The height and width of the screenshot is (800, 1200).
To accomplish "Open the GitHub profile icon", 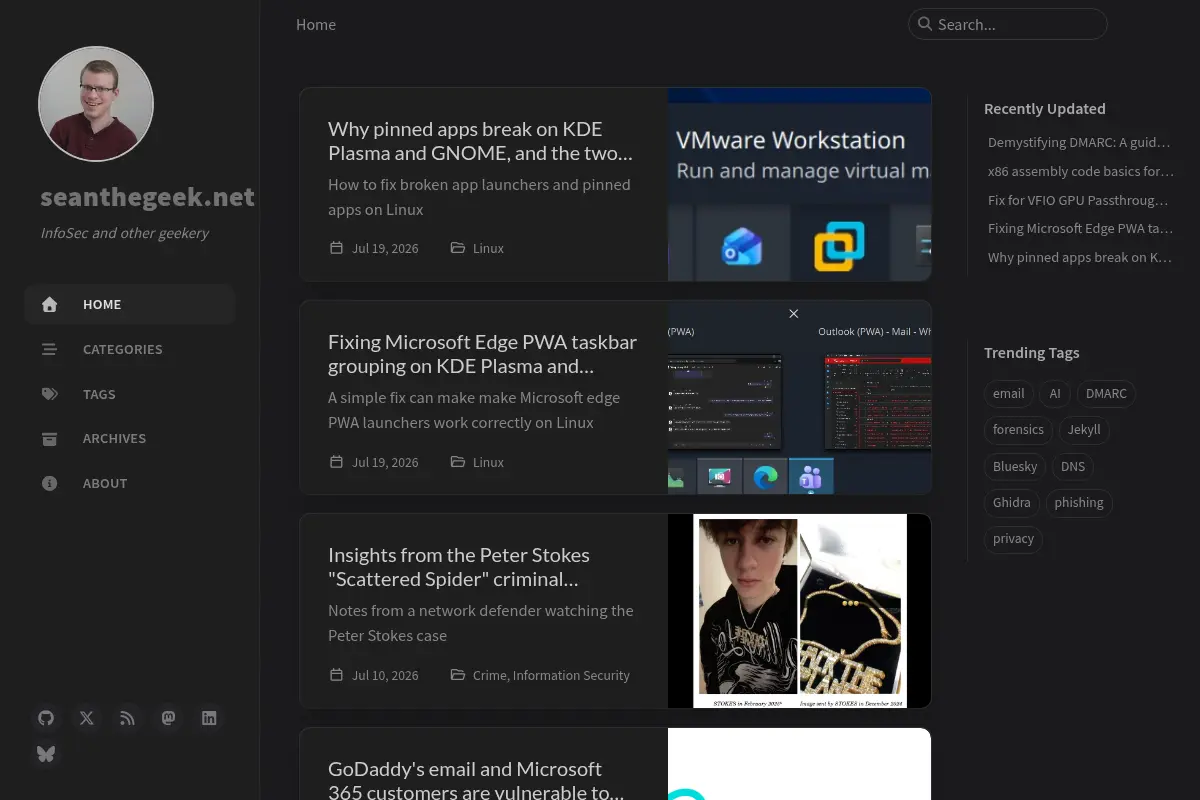I will (46, 718).
